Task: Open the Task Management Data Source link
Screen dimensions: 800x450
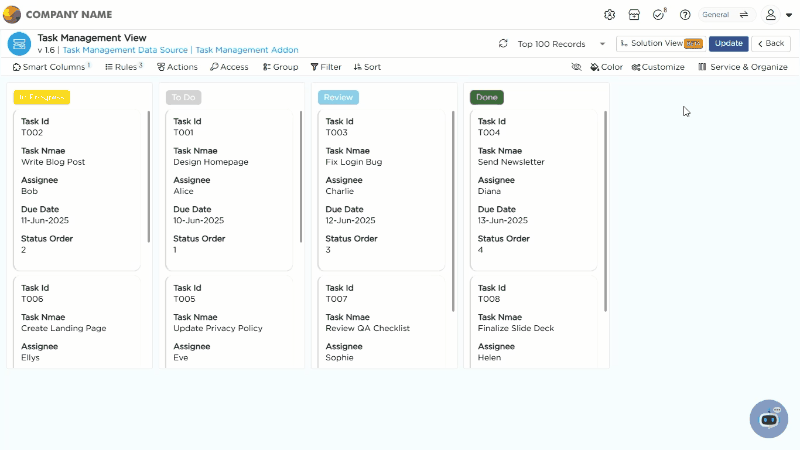Action: pos(125,49)
